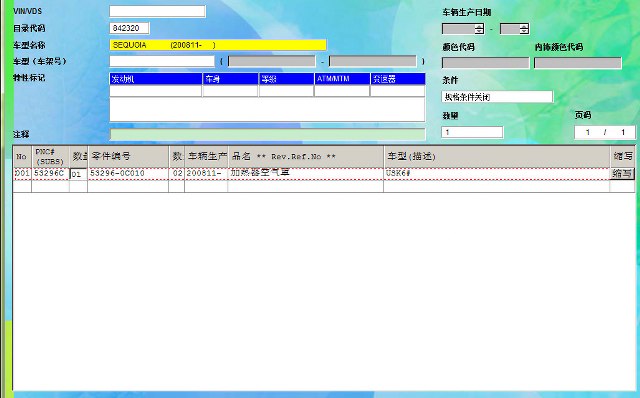Screen dimensions: 640x398
Task: Click the 发动机 engine column header
Action: 156,79
